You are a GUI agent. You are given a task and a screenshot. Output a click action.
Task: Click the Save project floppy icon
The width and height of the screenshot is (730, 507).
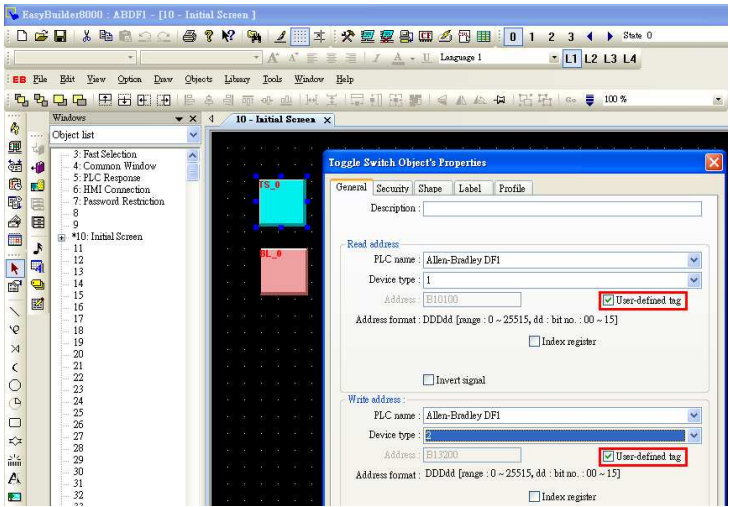pyautogui.click(x=61, y=36)
